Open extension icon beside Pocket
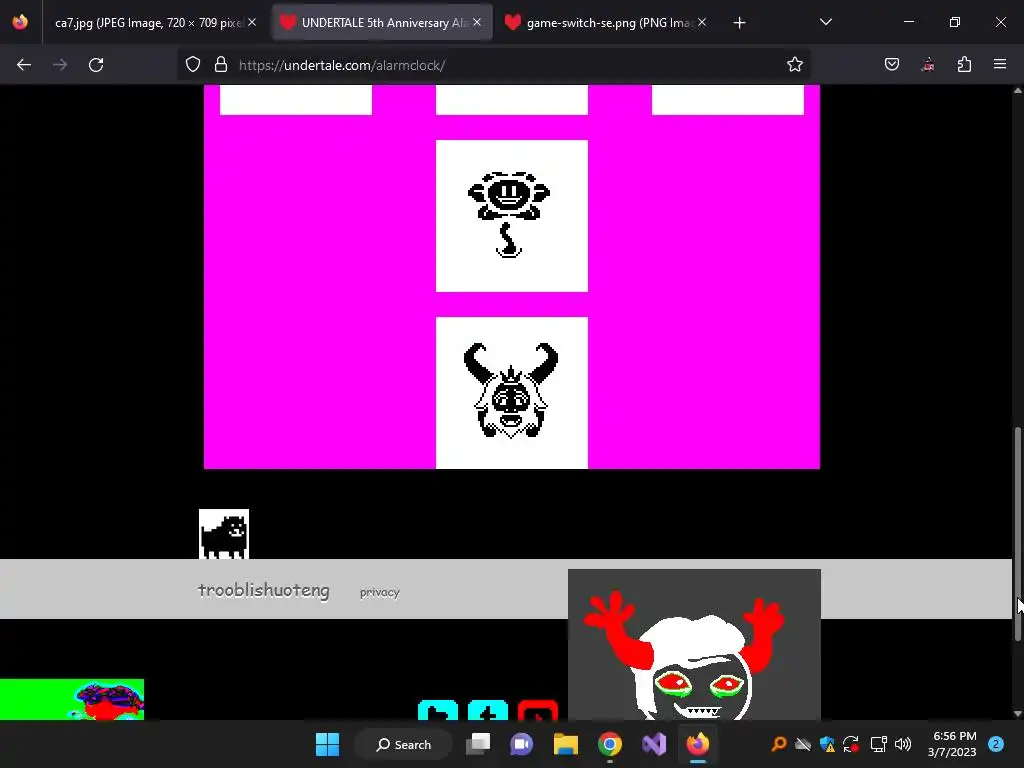This screenshot has width=1024, height=768. [927, 64]
